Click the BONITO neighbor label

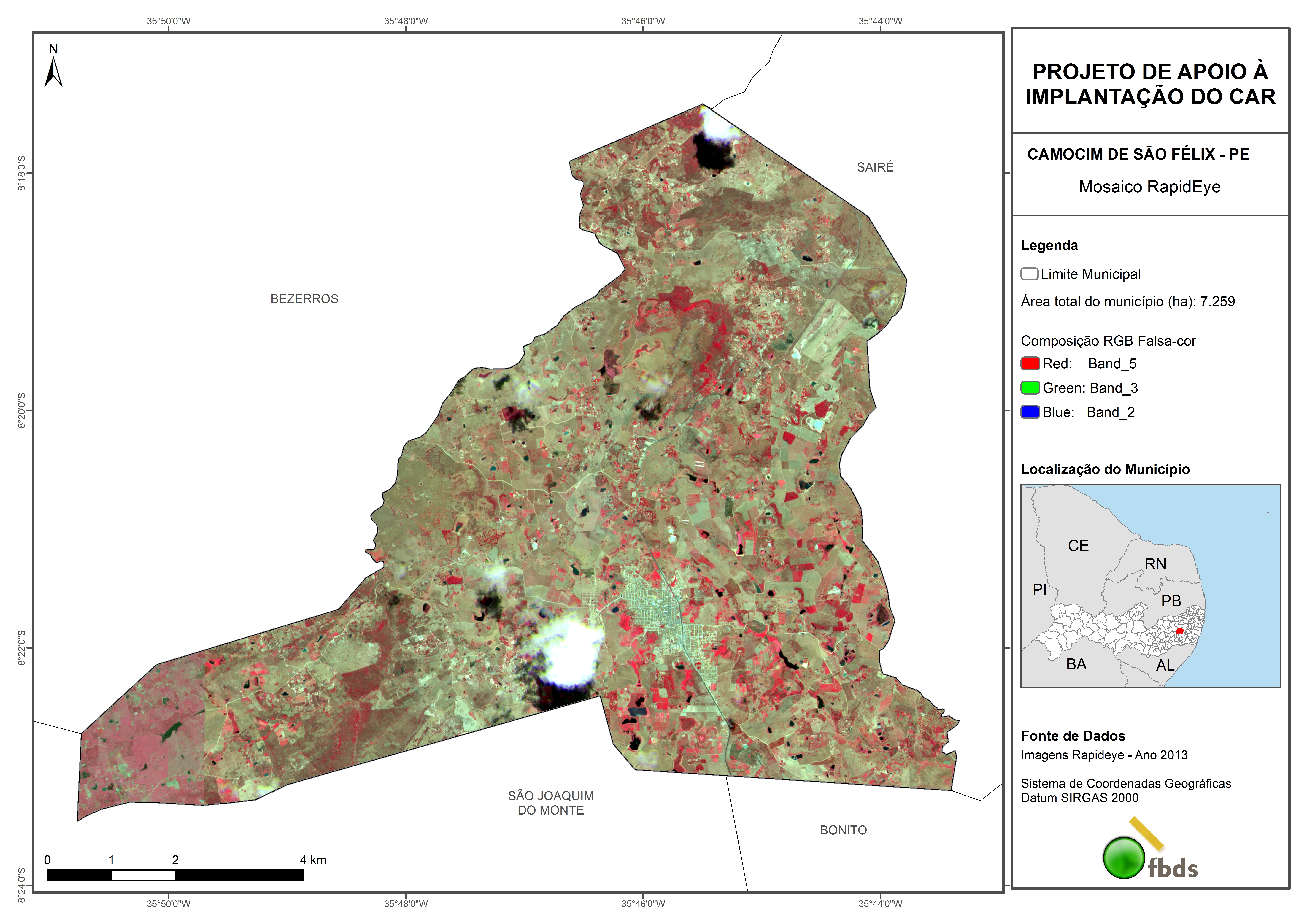point(843,830)
